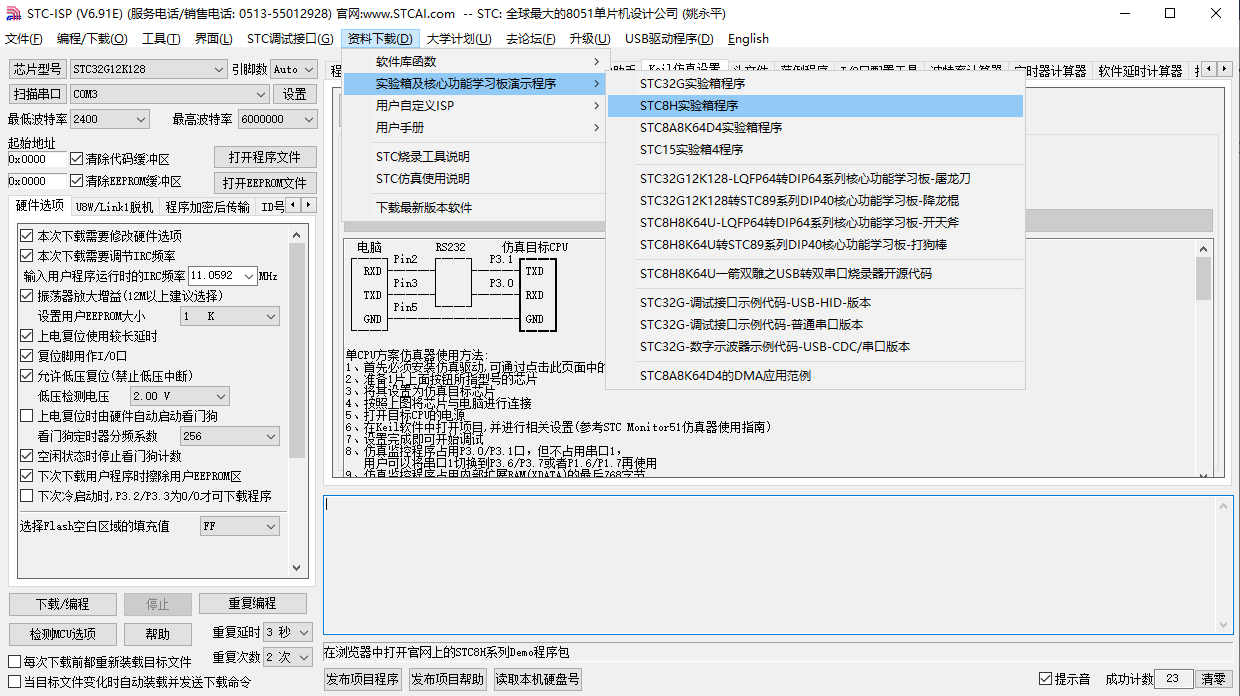Open the COM3 serial port dropdown

coord(170,94)
